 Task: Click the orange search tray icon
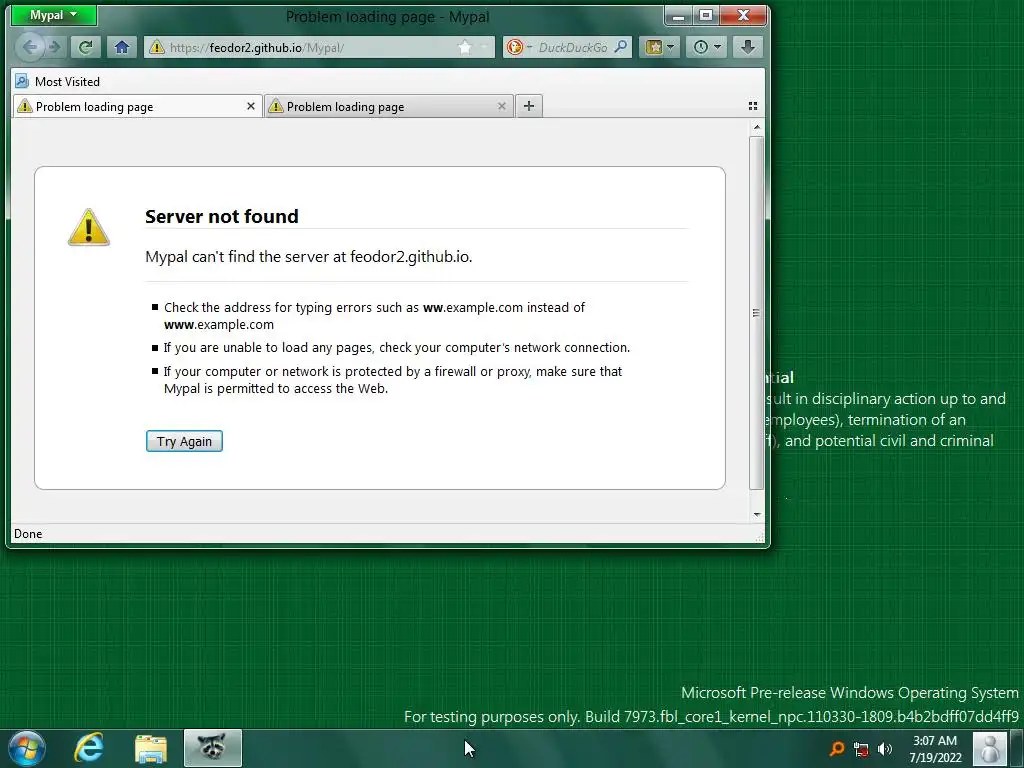837,748
